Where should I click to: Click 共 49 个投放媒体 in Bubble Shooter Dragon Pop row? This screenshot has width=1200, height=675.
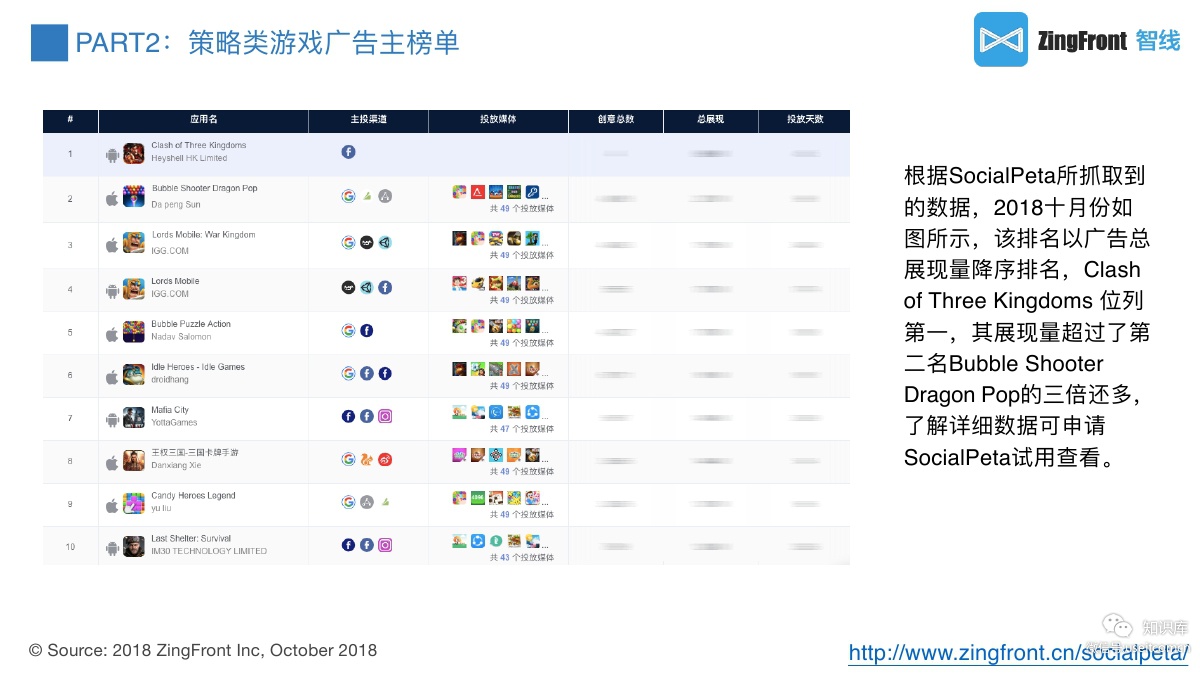pos(521,209)
